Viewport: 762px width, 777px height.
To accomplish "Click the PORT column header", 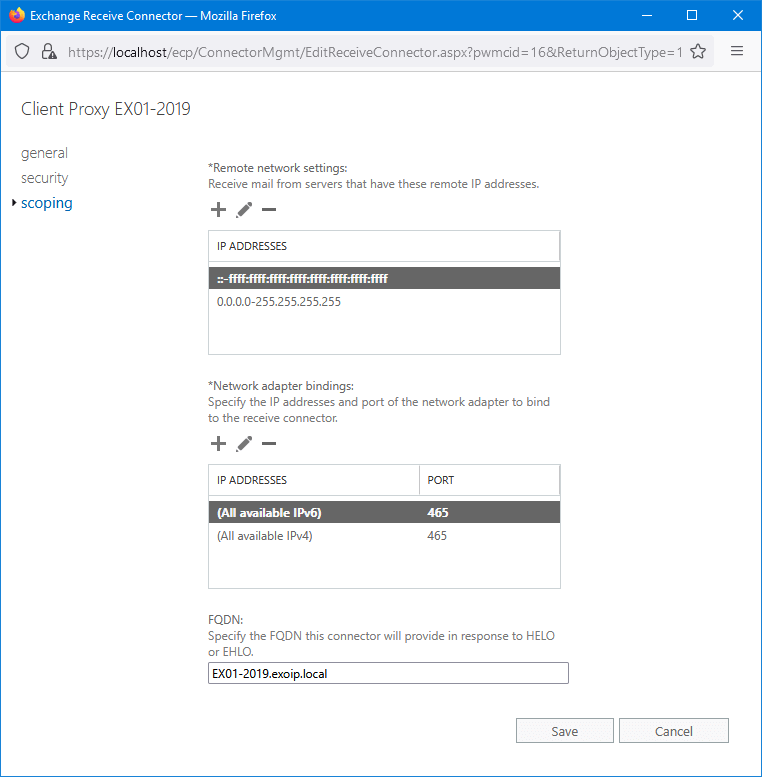I will point(488,480).
